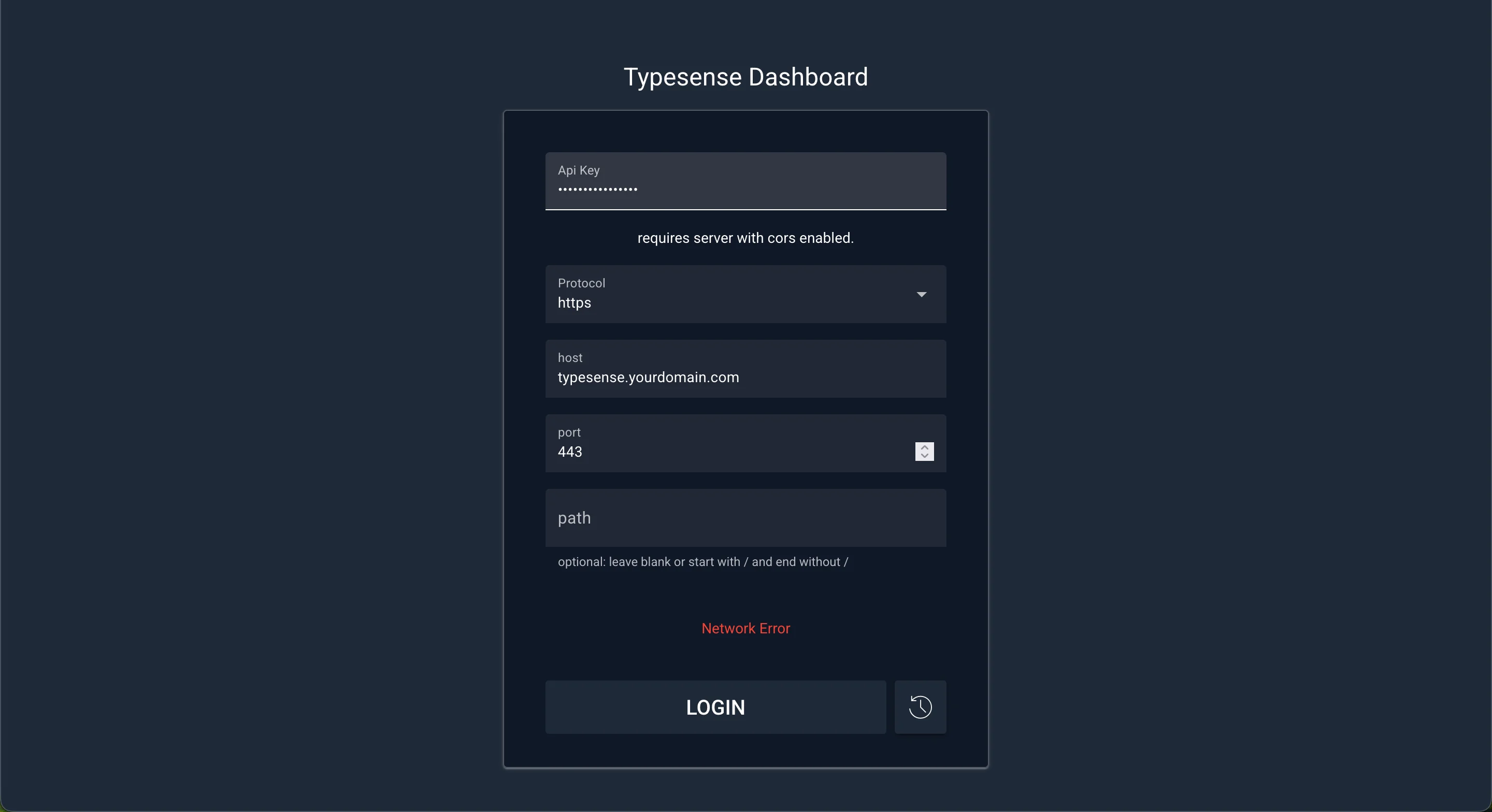The width and height of the screenshot is (1492, 812).
Task: Increase the port number with up arrow
Action: tap(924, 447)
